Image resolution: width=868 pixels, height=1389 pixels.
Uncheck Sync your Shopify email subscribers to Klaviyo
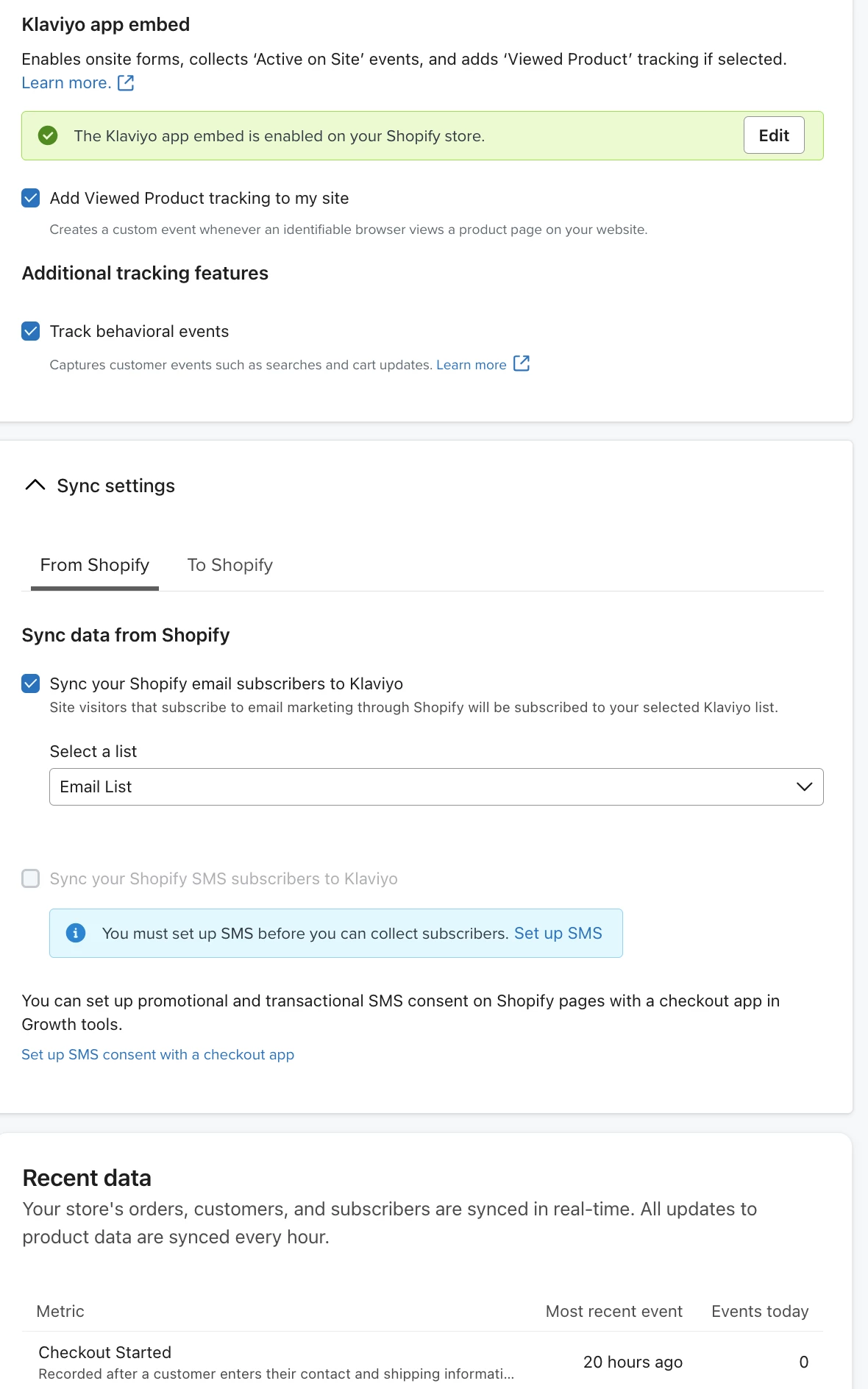click(x=31, y=683)
